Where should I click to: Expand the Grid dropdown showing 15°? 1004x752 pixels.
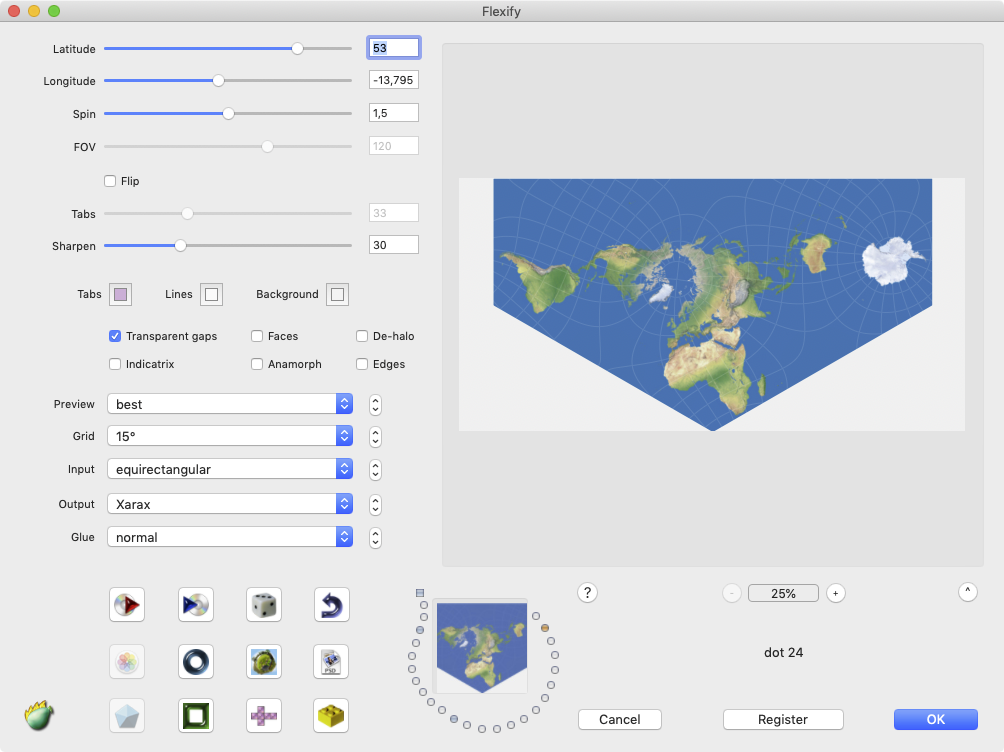[x=230, y=436]
